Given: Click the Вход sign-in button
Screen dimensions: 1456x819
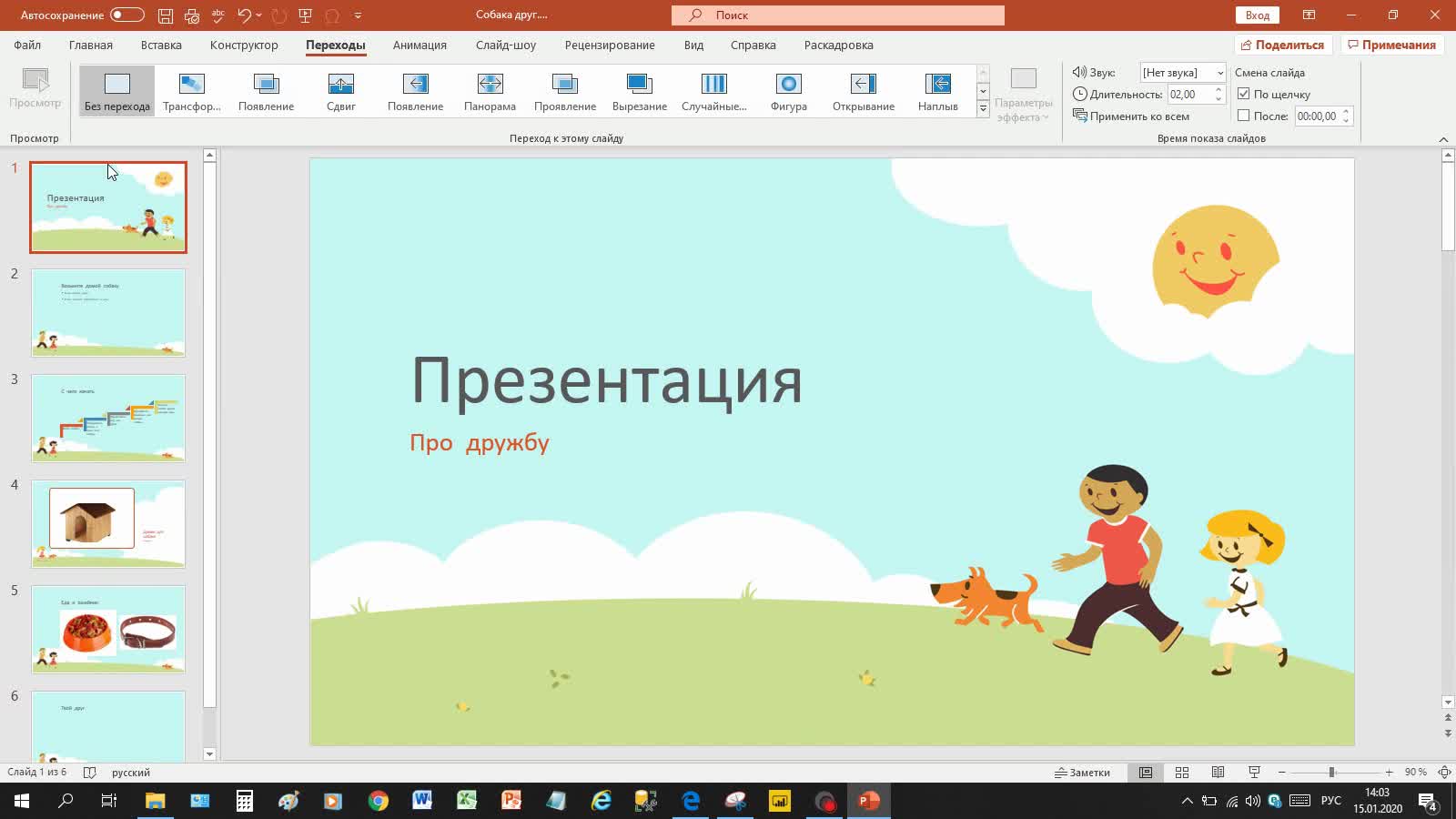Looking at the screenshot, I should click(1258, 15).
